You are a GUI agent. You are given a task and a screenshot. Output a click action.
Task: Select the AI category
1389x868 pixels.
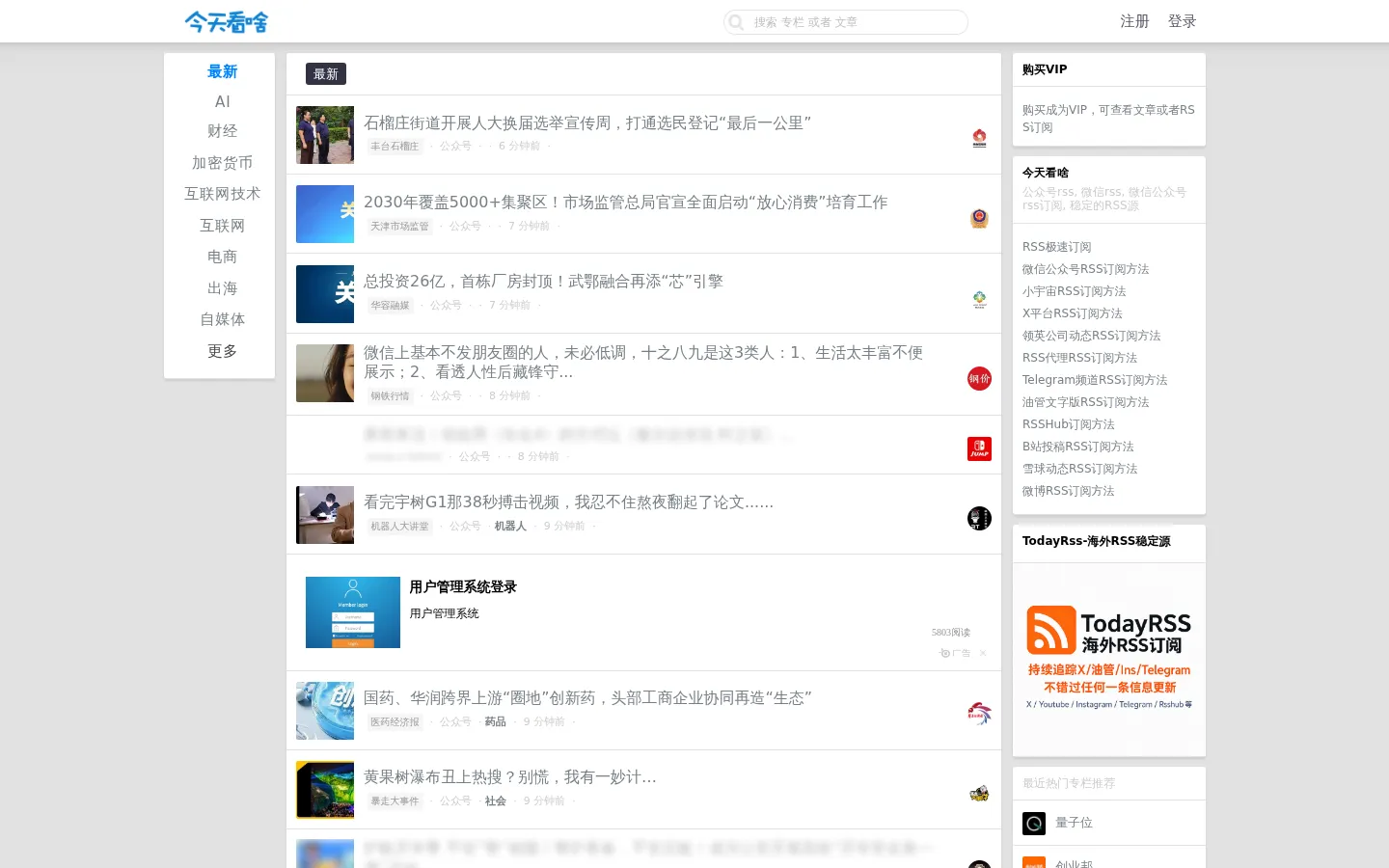pos(222,101)
